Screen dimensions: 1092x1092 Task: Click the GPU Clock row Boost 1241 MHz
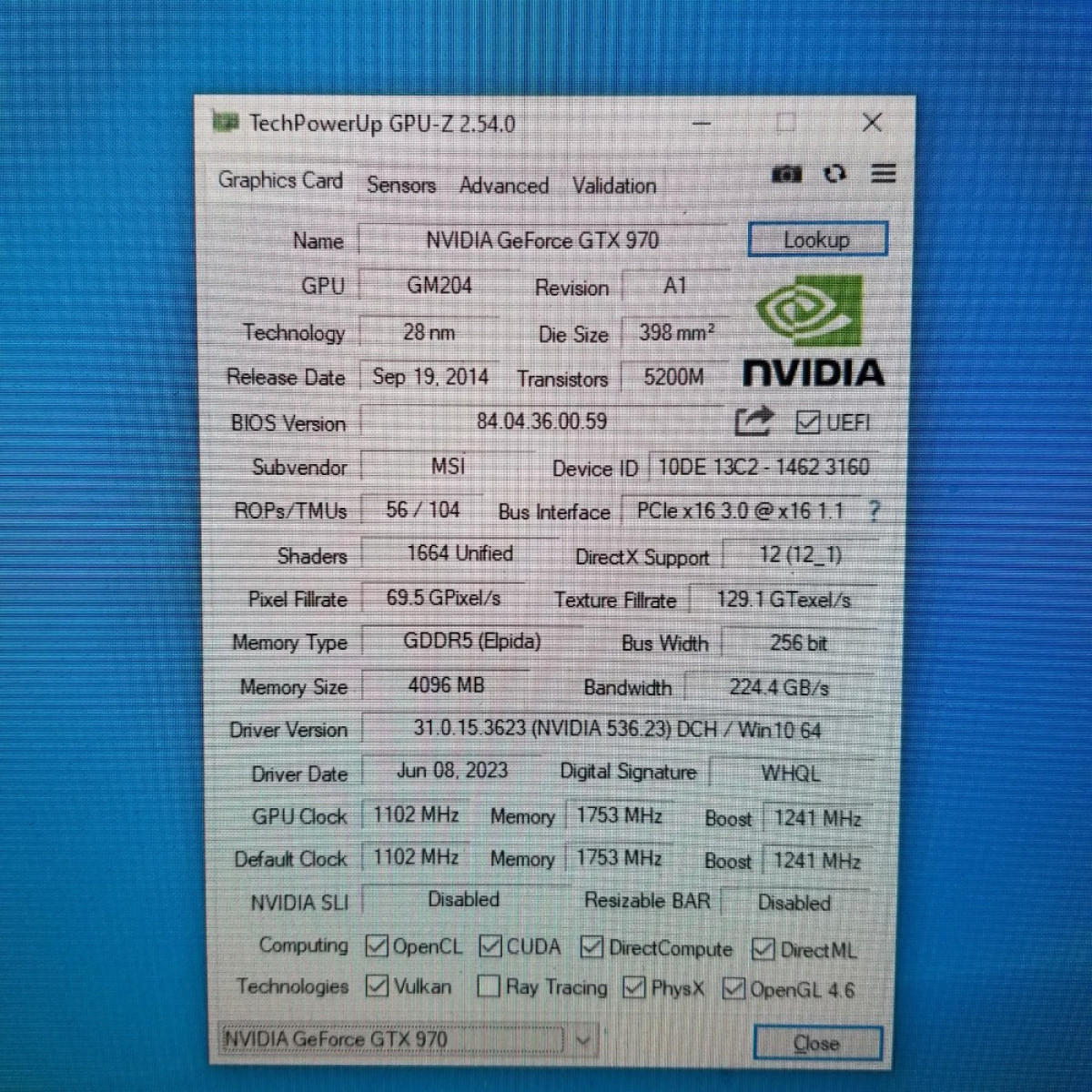[x=817, y=818]
